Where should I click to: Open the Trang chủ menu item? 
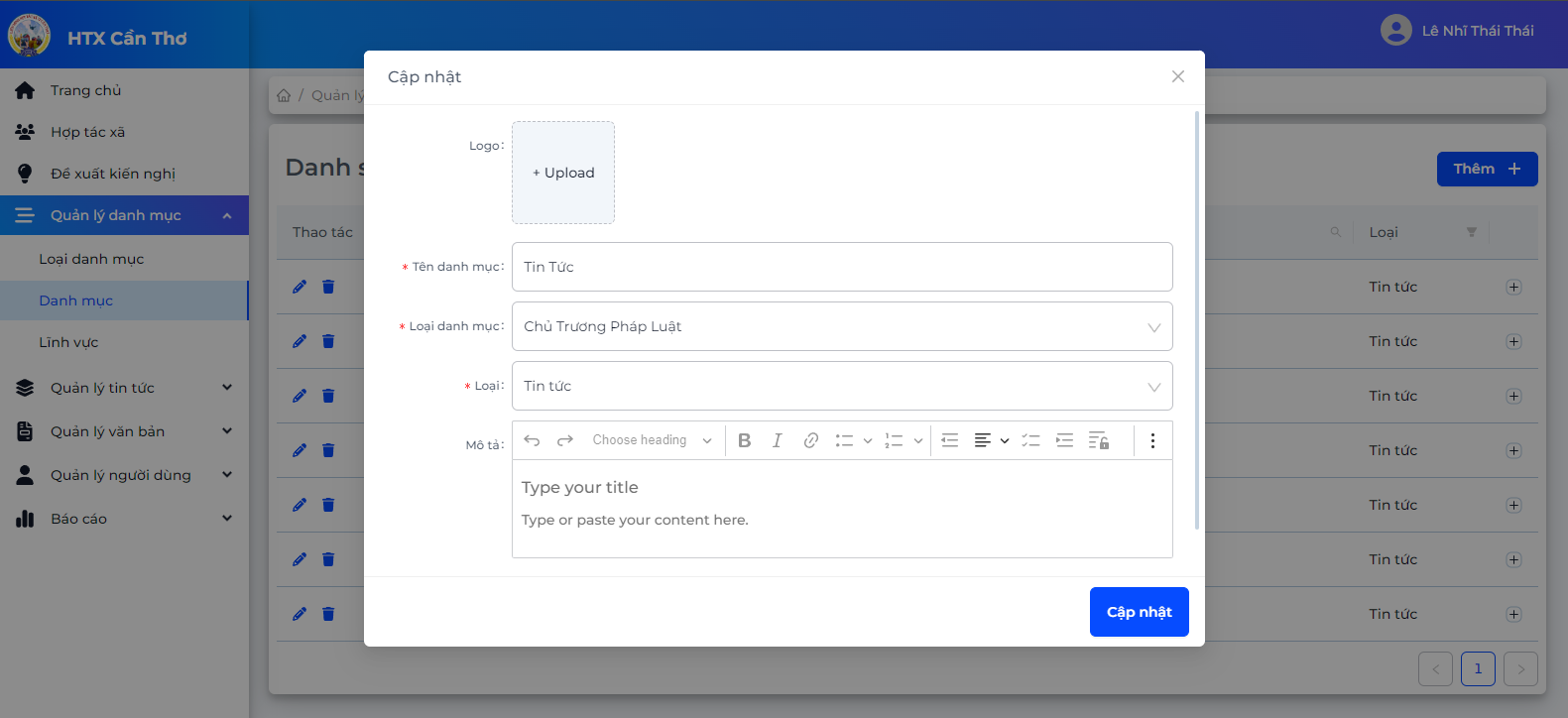click(124, 90)
